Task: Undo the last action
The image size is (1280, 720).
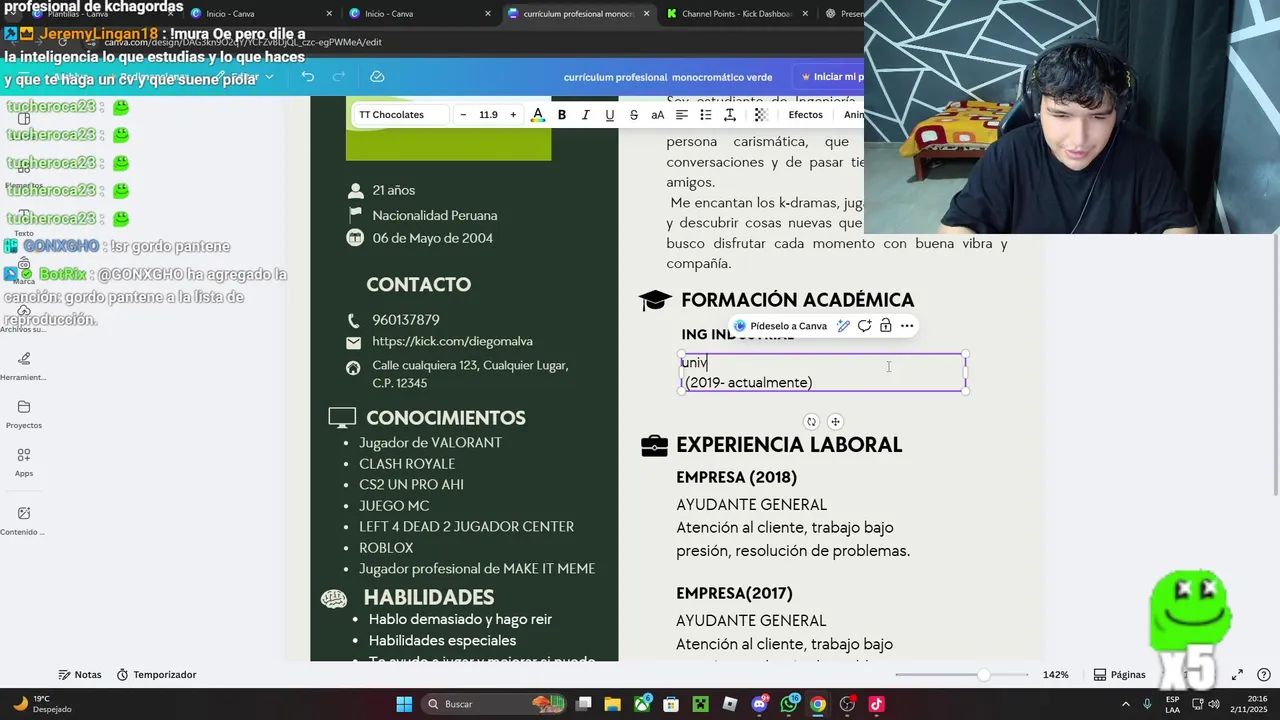Action: click(x=308, y=77)
